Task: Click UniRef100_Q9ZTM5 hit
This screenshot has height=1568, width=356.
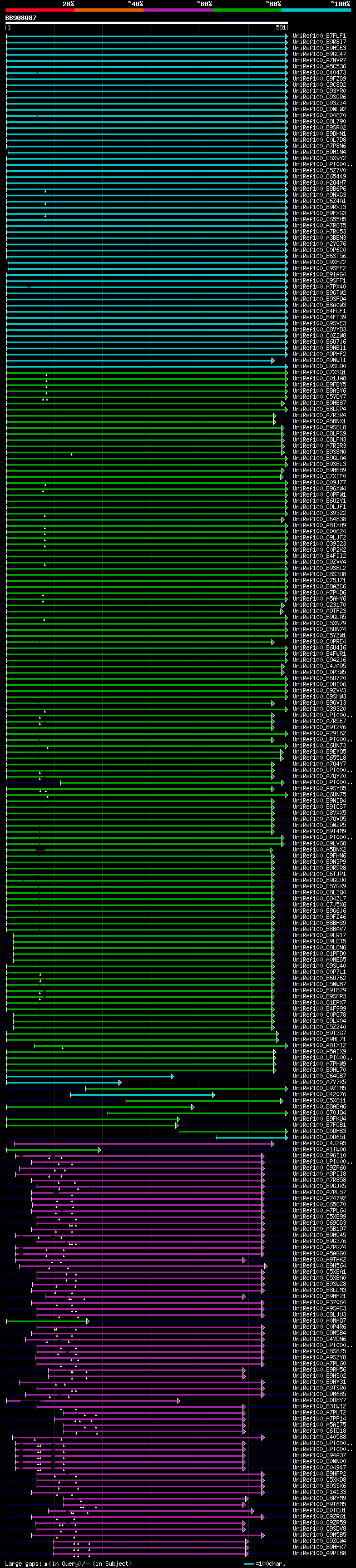Action: tap(319, 1088)
